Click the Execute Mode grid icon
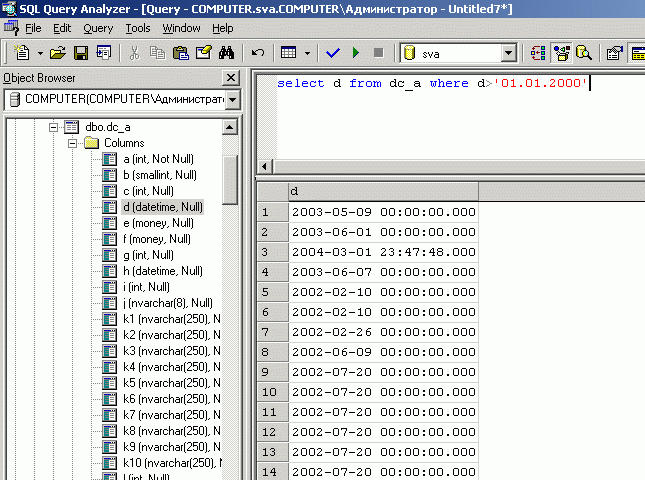The width and height of the screenshot is (645, 480). coord(288,53)
